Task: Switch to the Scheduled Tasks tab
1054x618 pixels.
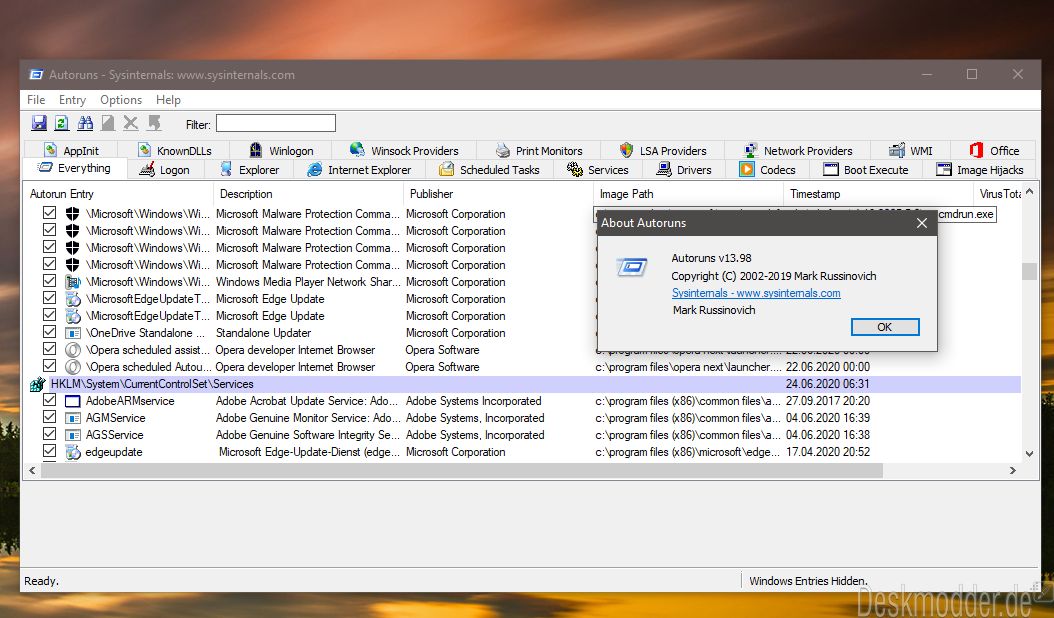Action: (x=490, y=170)
